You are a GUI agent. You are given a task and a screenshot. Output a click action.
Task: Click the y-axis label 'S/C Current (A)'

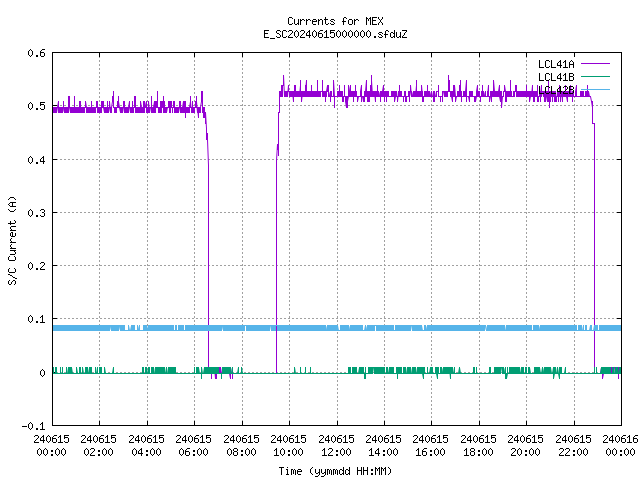tap(12, 240)
